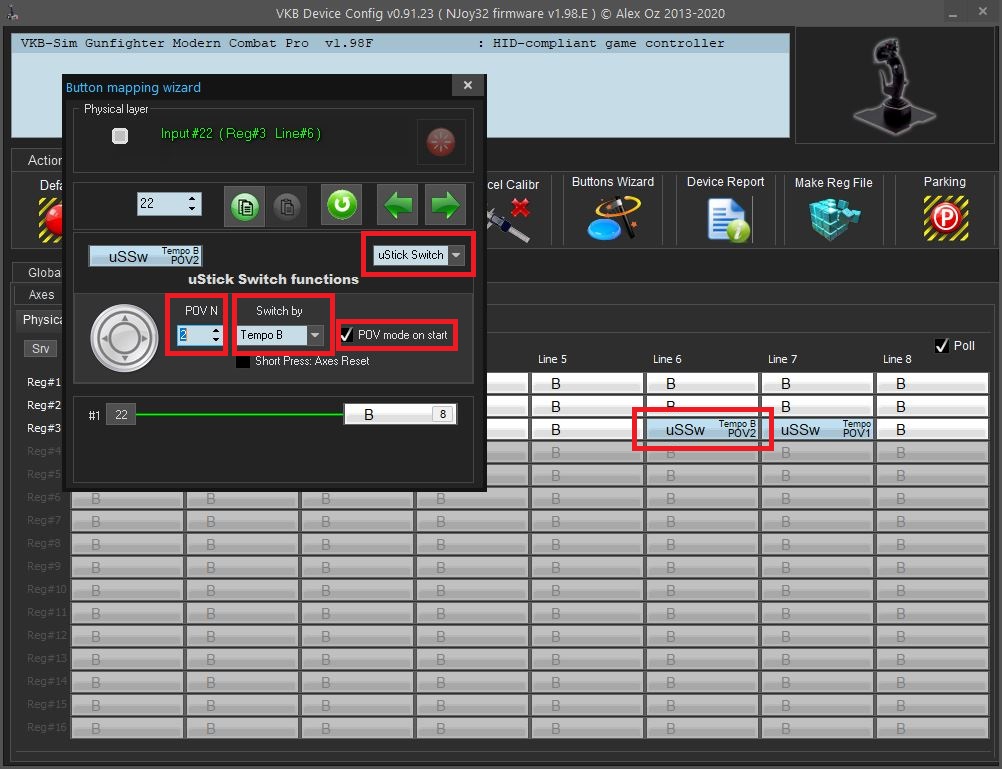Click Reg#1 Line 6 B cell
The height and width of the screenshot is (769, 1002).
point(702,384)
